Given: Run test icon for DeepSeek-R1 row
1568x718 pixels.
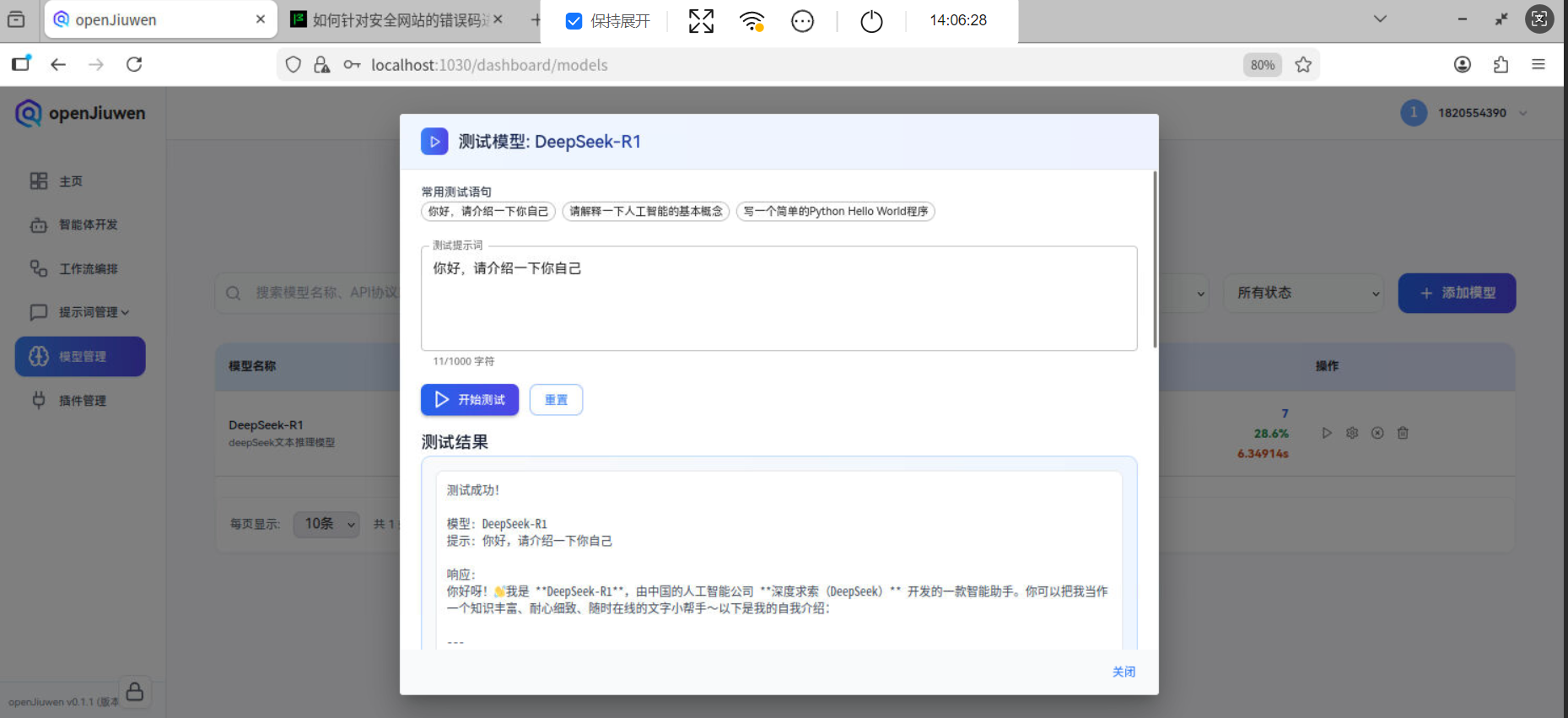Looking at the screenshot, I should (x=1327, y=433).
